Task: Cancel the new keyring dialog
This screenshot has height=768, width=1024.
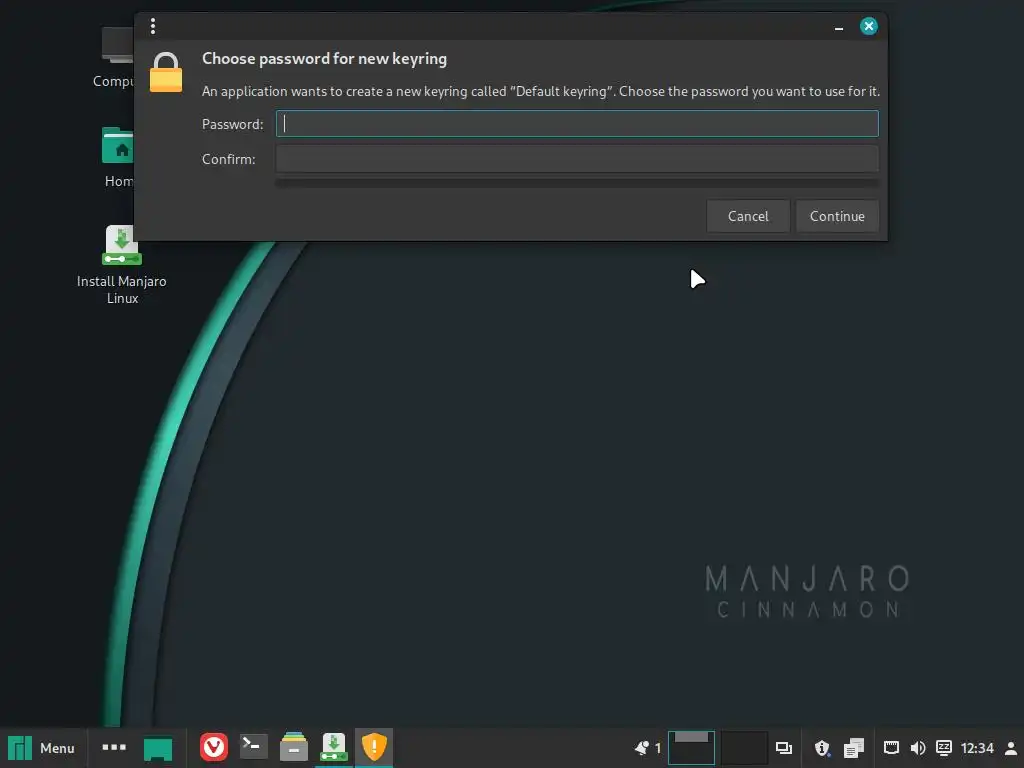Action: point(748,216)
